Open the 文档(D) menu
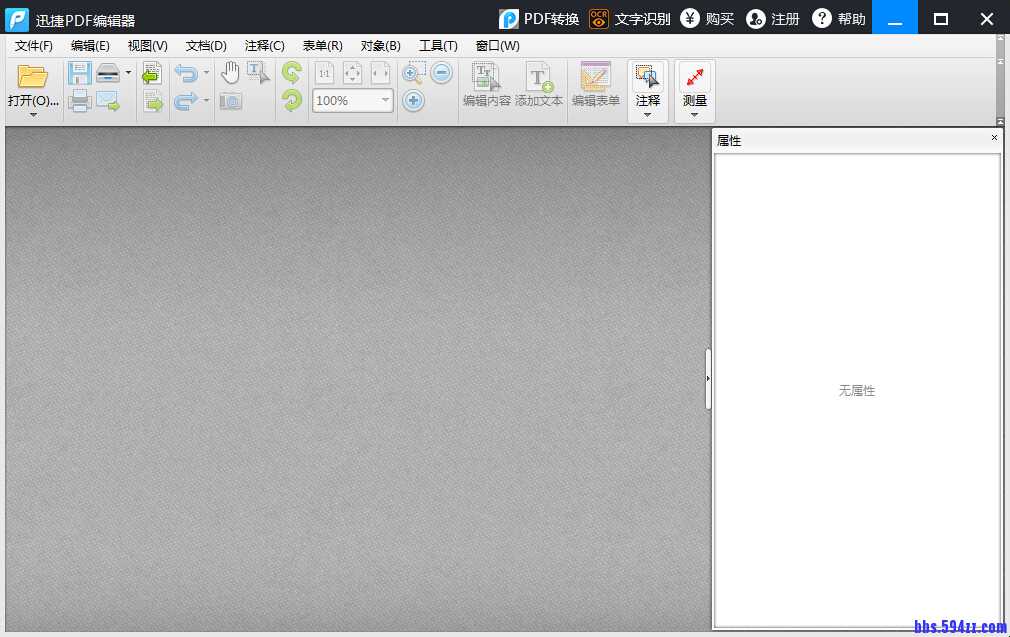The image size is (1010, 637). [x=206, y=46]
